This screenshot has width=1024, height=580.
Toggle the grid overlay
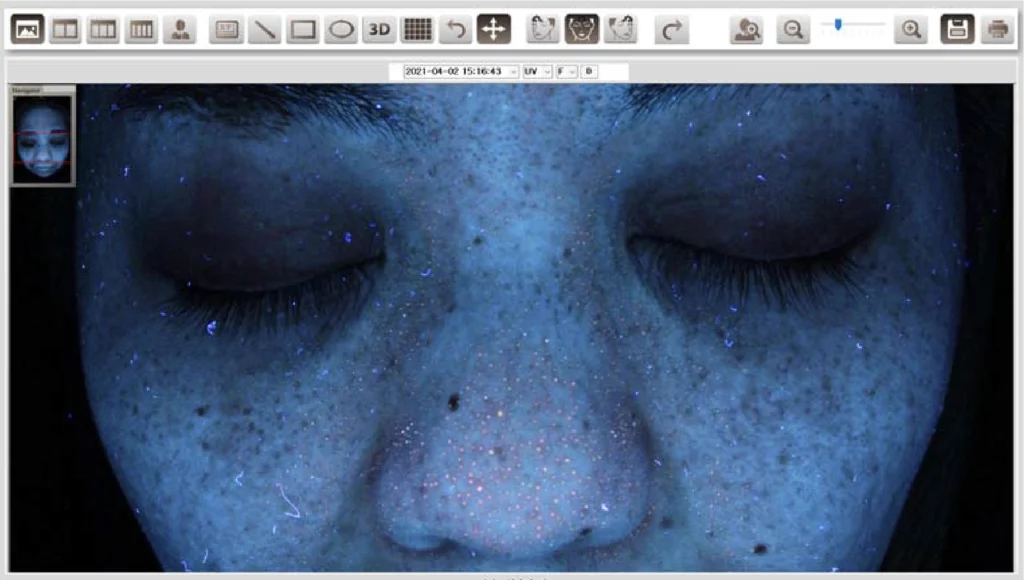[x=417, y=29]
